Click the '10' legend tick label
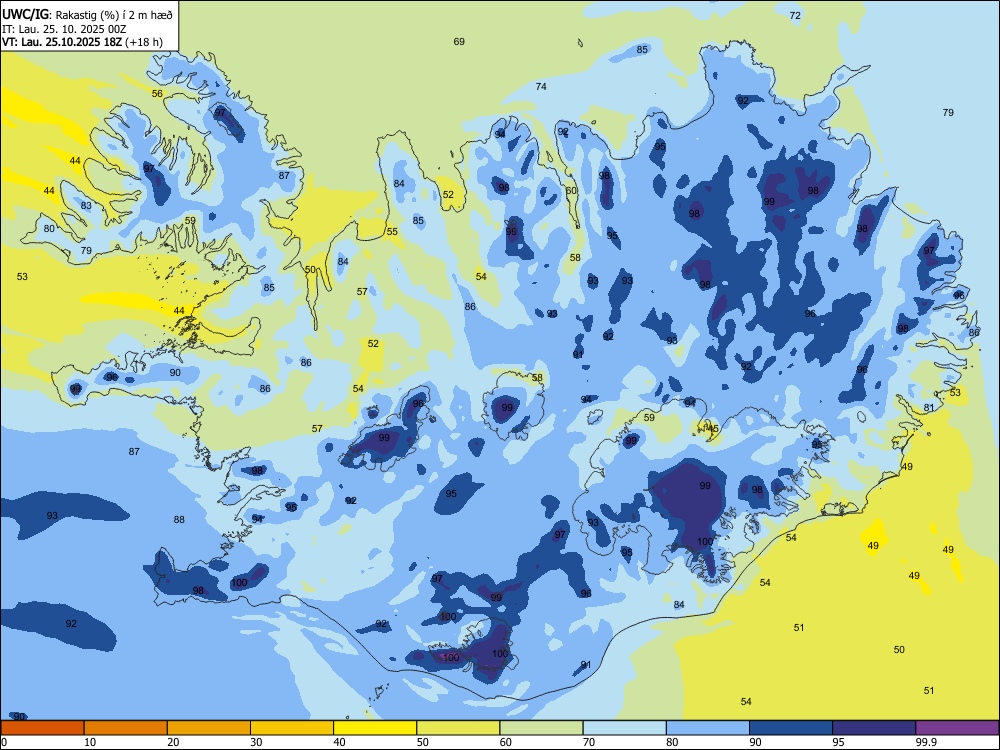The image size is (1000, 750). (90, 742)
